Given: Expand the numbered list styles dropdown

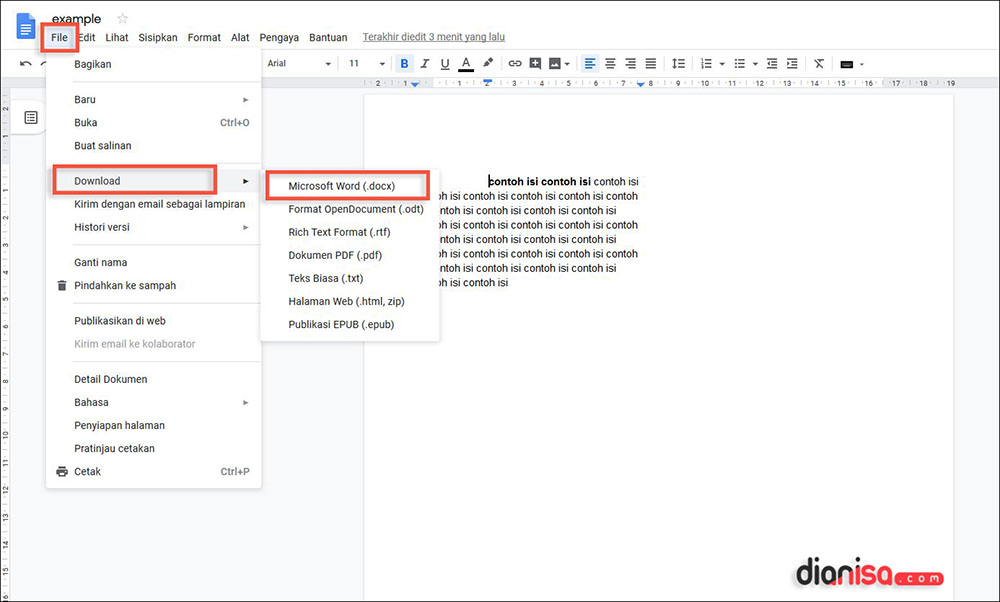Looking at the screenshot, I should pyautogui.click(x=722, y=63).
